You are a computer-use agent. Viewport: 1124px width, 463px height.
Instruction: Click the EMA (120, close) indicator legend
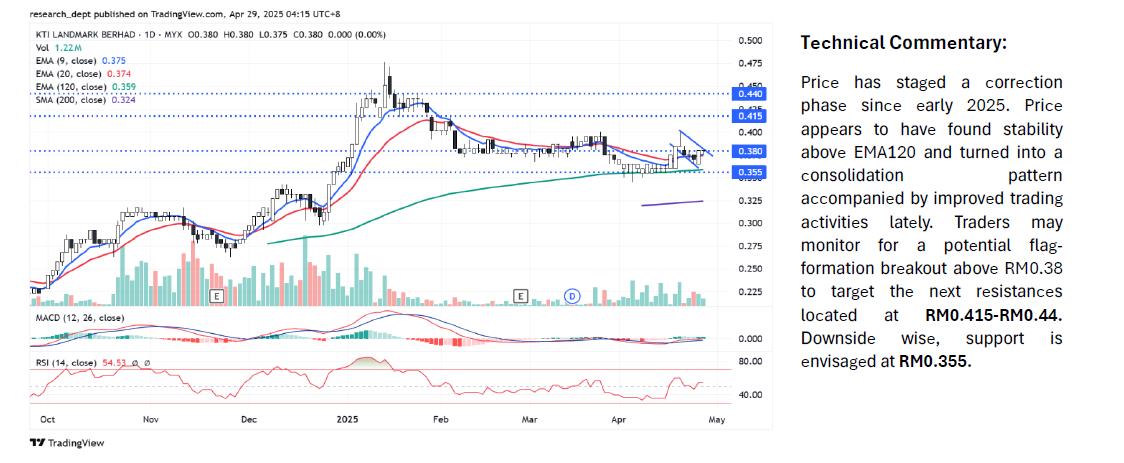85,87
